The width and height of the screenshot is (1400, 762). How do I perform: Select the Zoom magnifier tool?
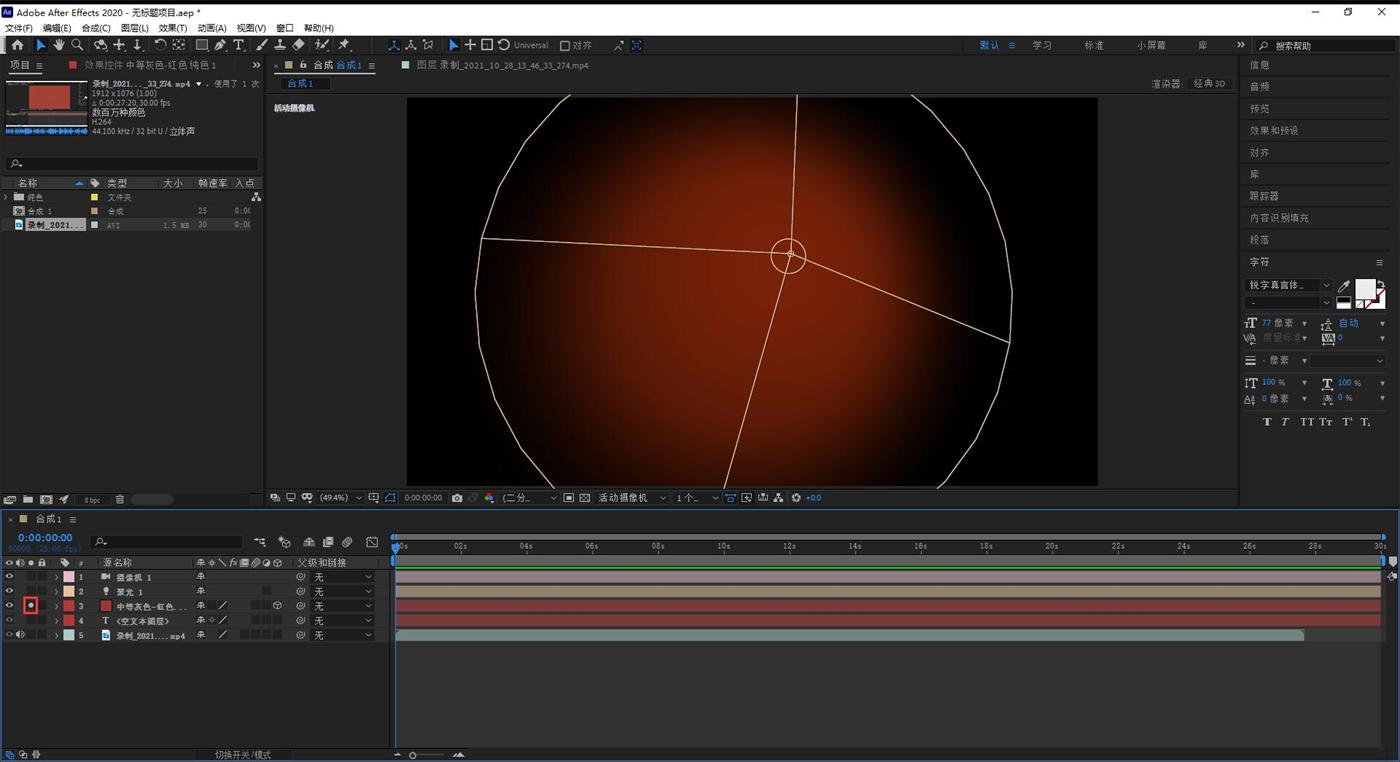(77, 45)
